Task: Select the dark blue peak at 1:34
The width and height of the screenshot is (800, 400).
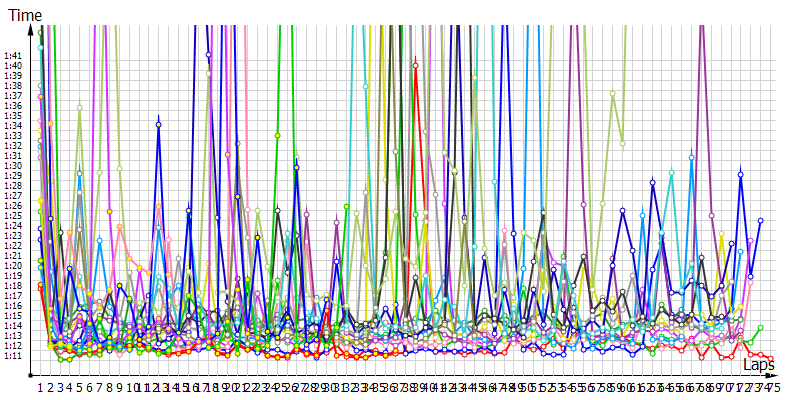Action: (x=158, y=125)
